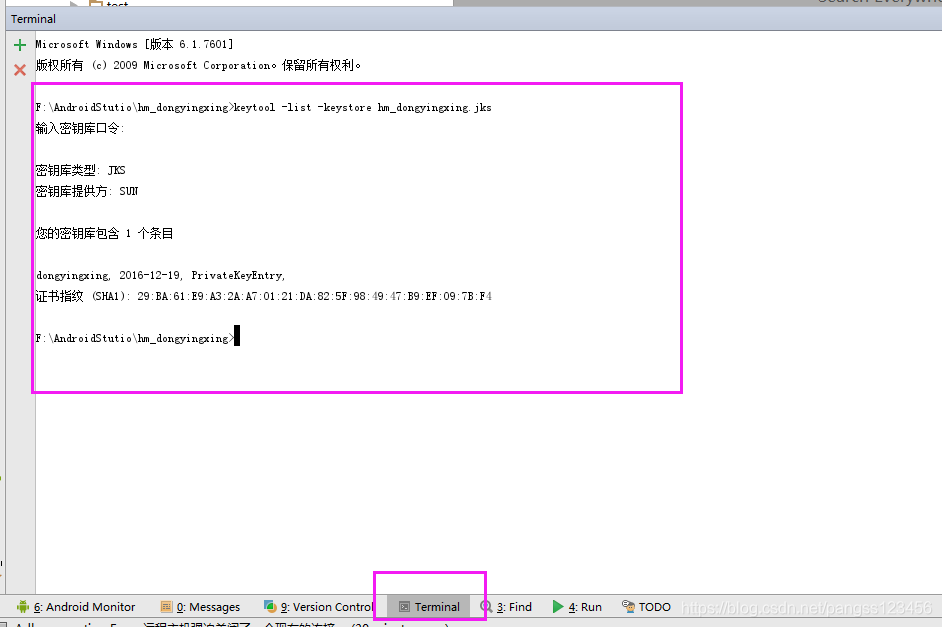
Task: Click the '密钥库提供方: SUN' line
Action: 87,192
